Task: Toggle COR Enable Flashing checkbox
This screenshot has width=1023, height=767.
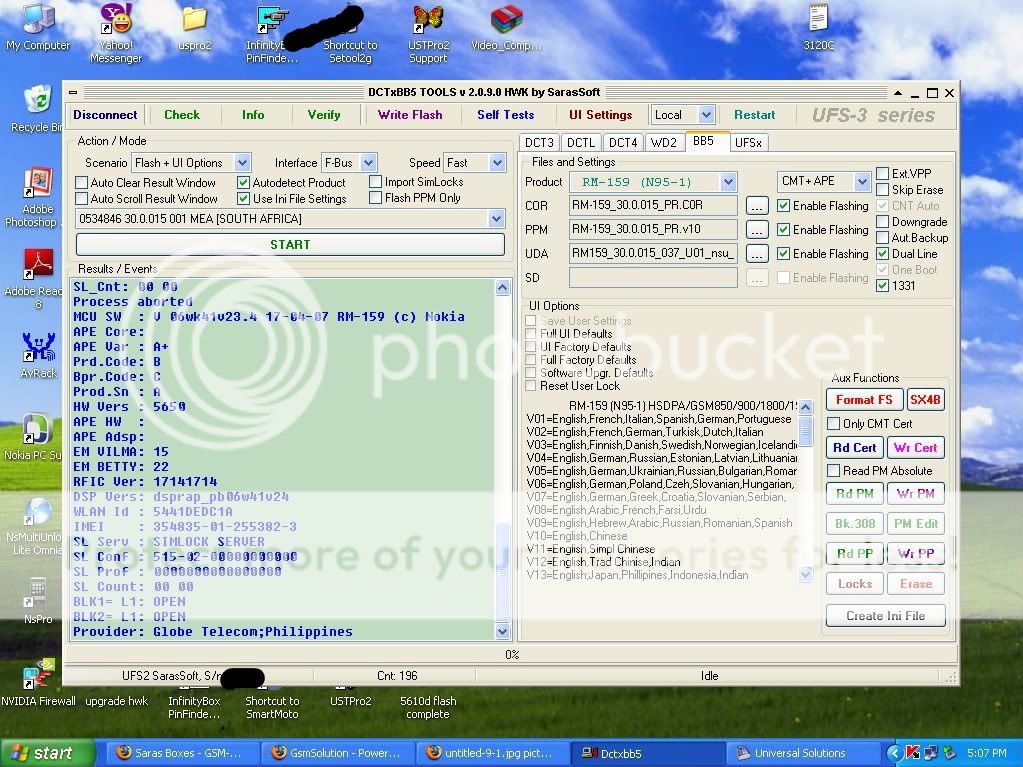Action: 784,205
